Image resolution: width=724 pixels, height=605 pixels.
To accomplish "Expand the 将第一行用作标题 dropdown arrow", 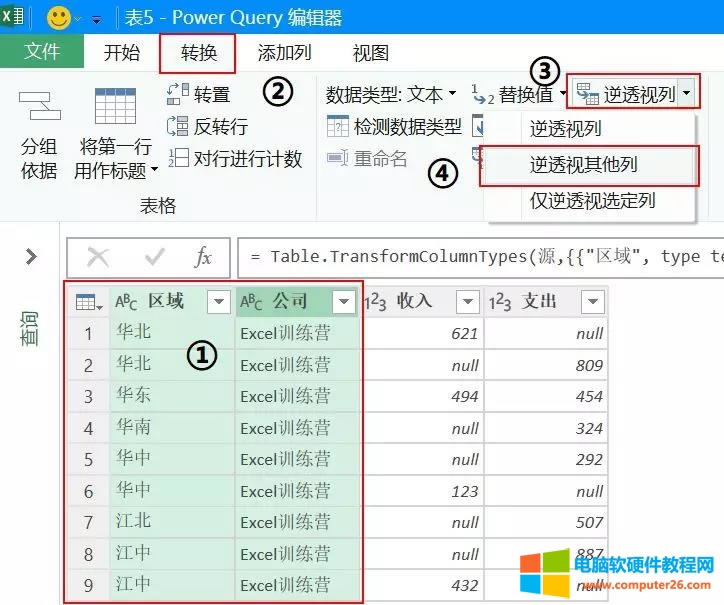I will click(x=155, y=169).
